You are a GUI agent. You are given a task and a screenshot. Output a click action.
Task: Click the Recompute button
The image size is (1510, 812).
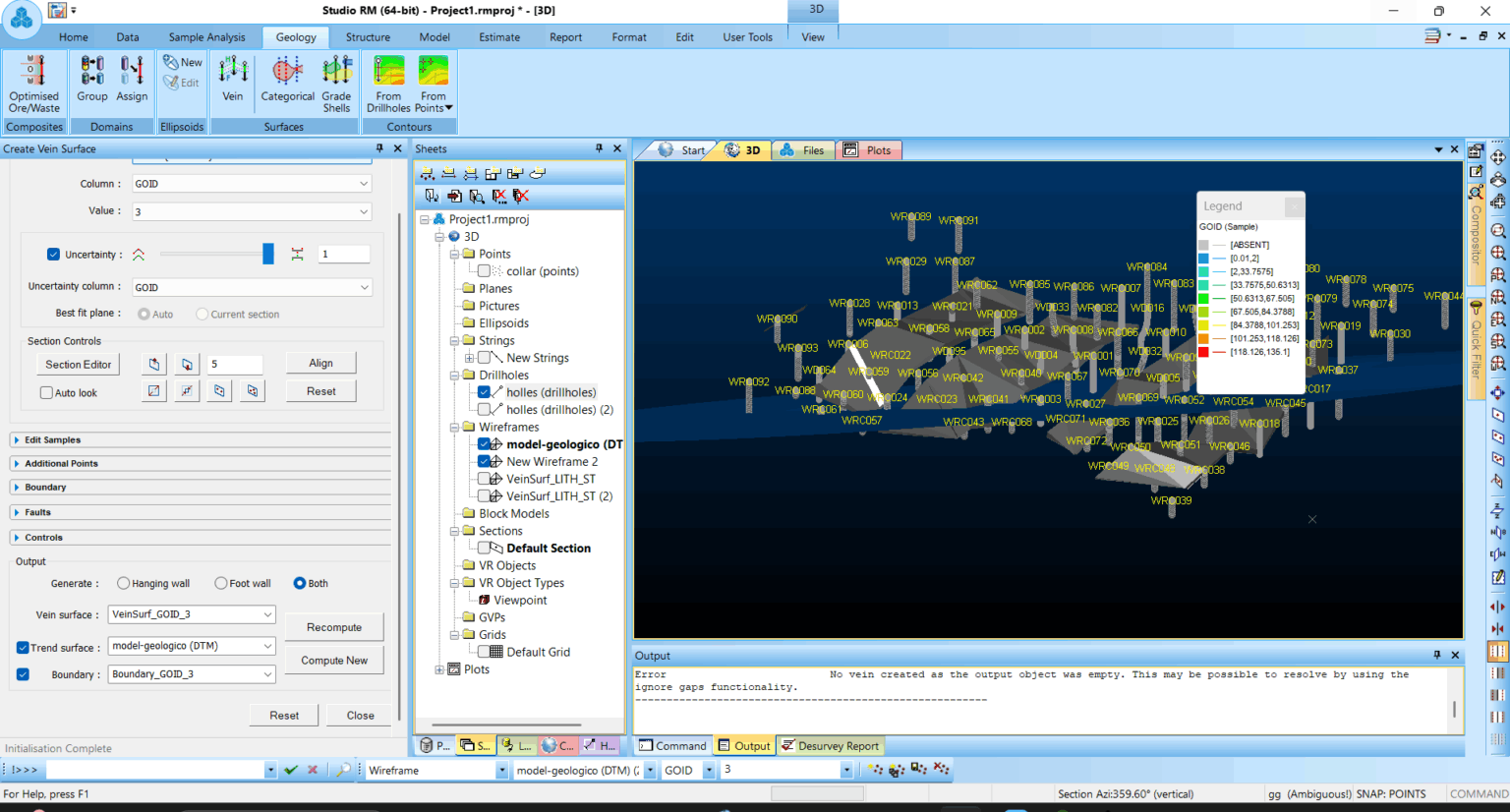click(x=334, y=627)
